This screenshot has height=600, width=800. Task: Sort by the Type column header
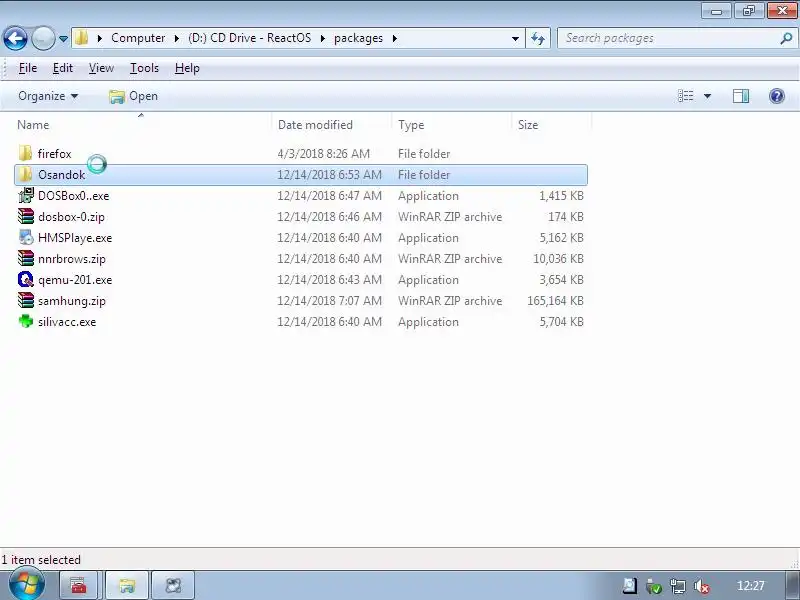(x=411, y=125)
